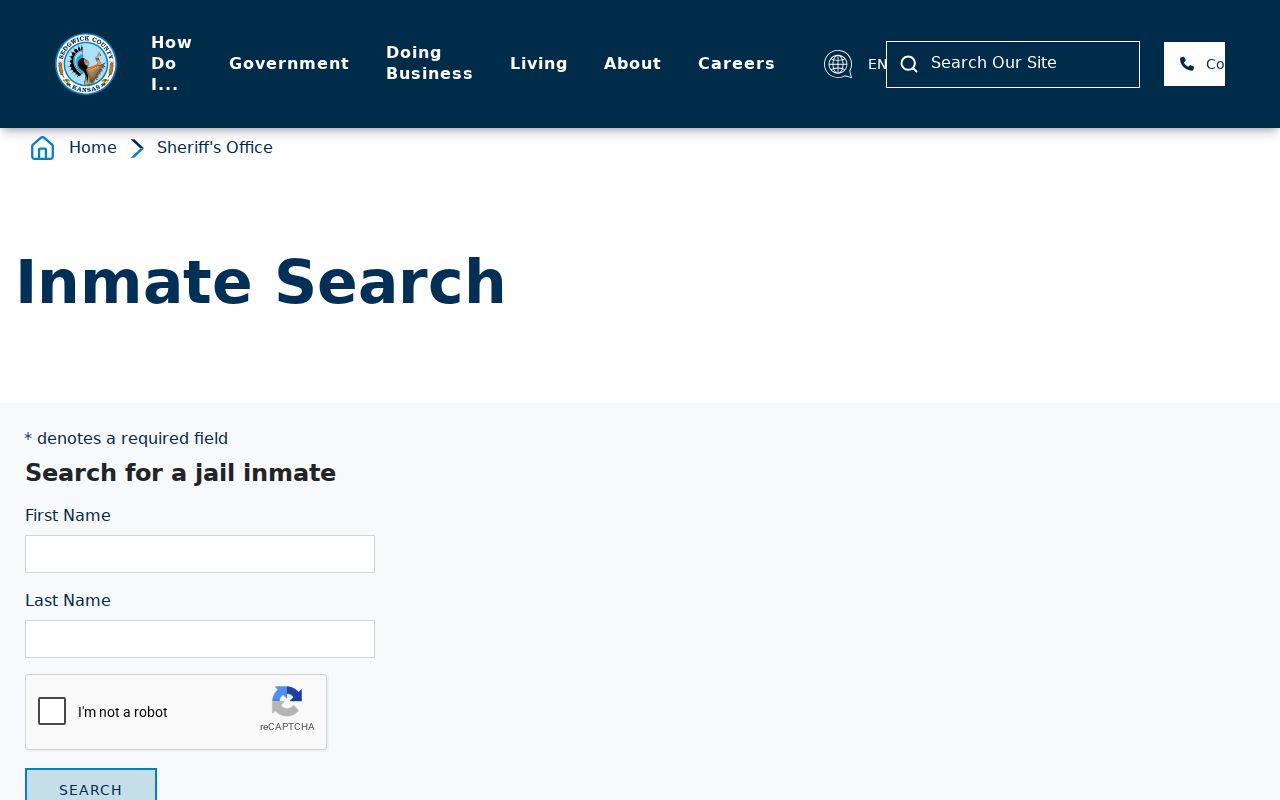Open the Government menu
Screen dimensions: 1280x800
289,63
